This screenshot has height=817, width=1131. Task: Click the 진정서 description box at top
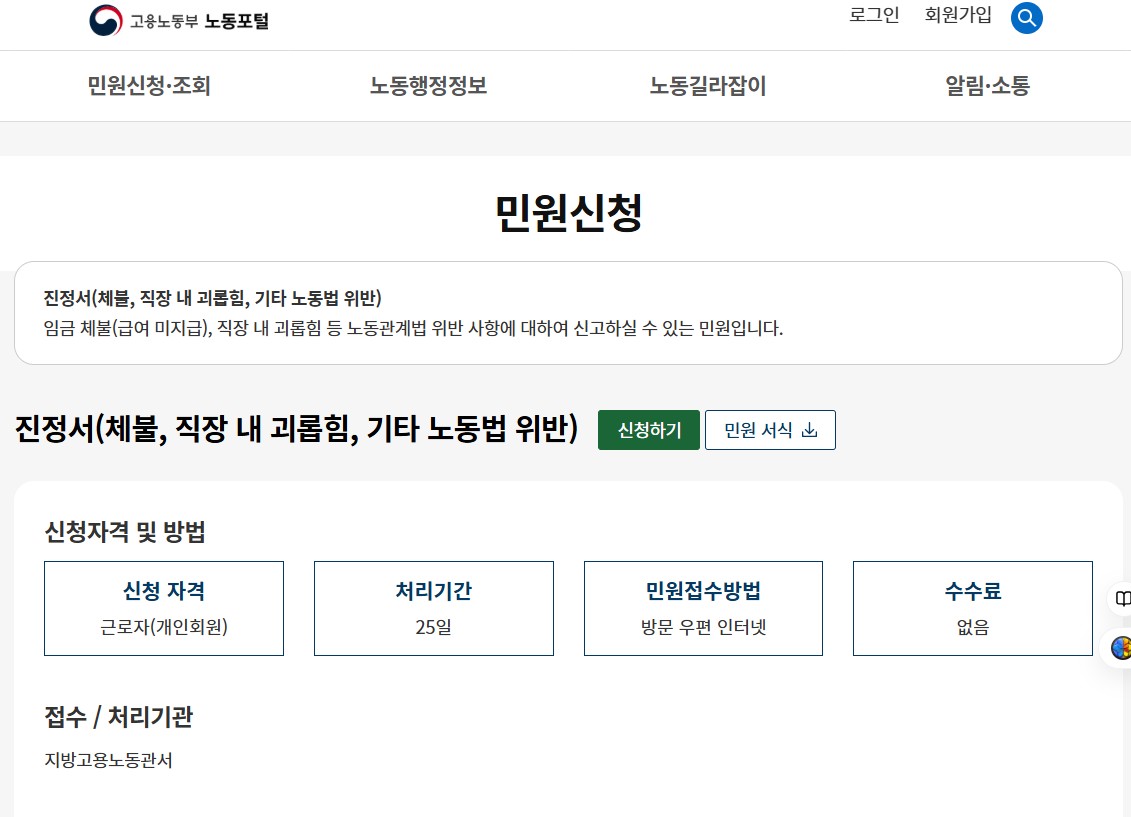(x=565, y=311)
